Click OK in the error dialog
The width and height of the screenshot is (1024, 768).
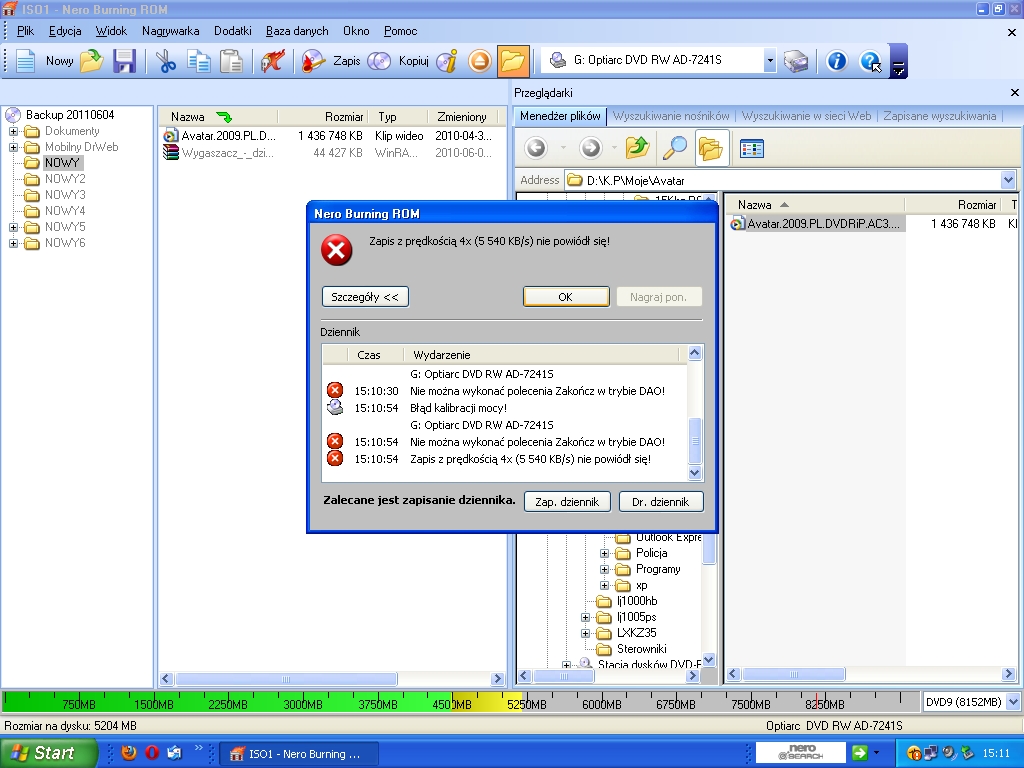tap(566, 296)
